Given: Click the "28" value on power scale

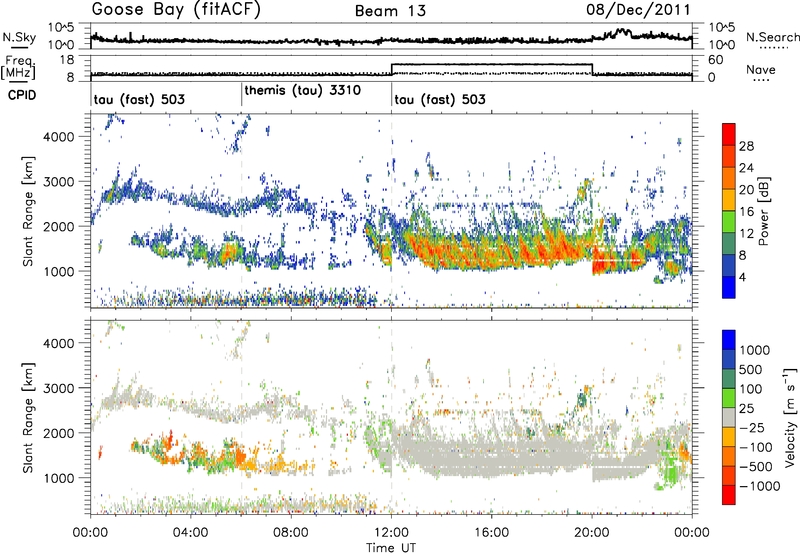Looking at the screenshot, I should click(746, 146).
